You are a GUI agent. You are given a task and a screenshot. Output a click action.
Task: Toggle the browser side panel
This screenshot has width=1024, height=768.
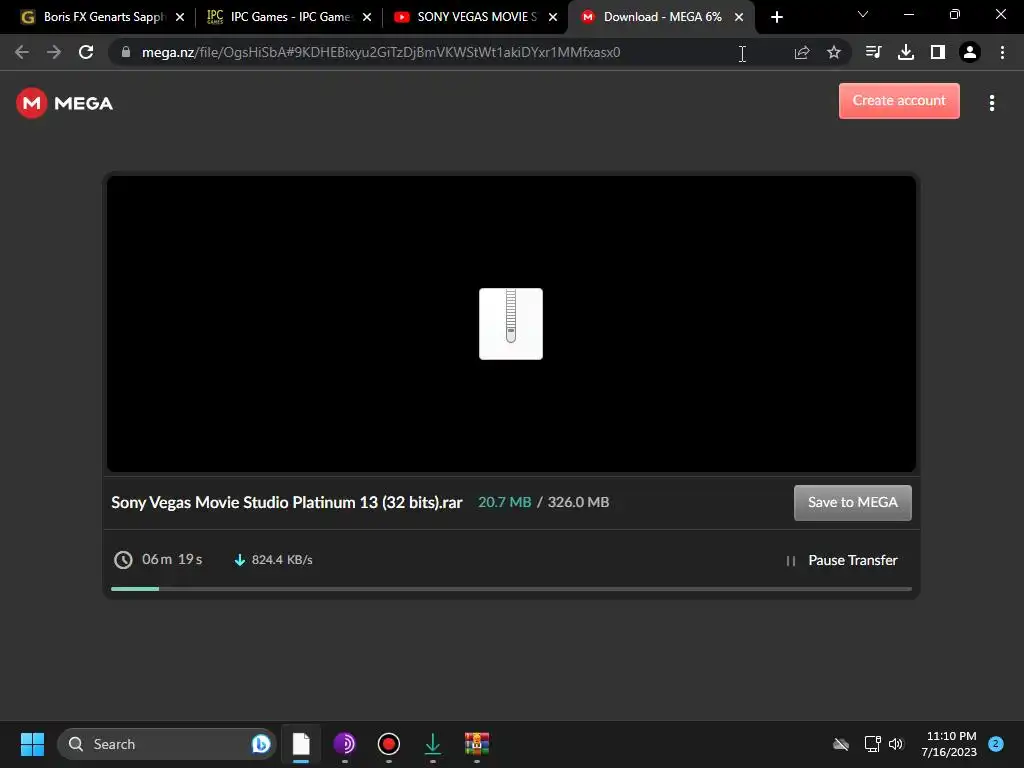[938, 52]
